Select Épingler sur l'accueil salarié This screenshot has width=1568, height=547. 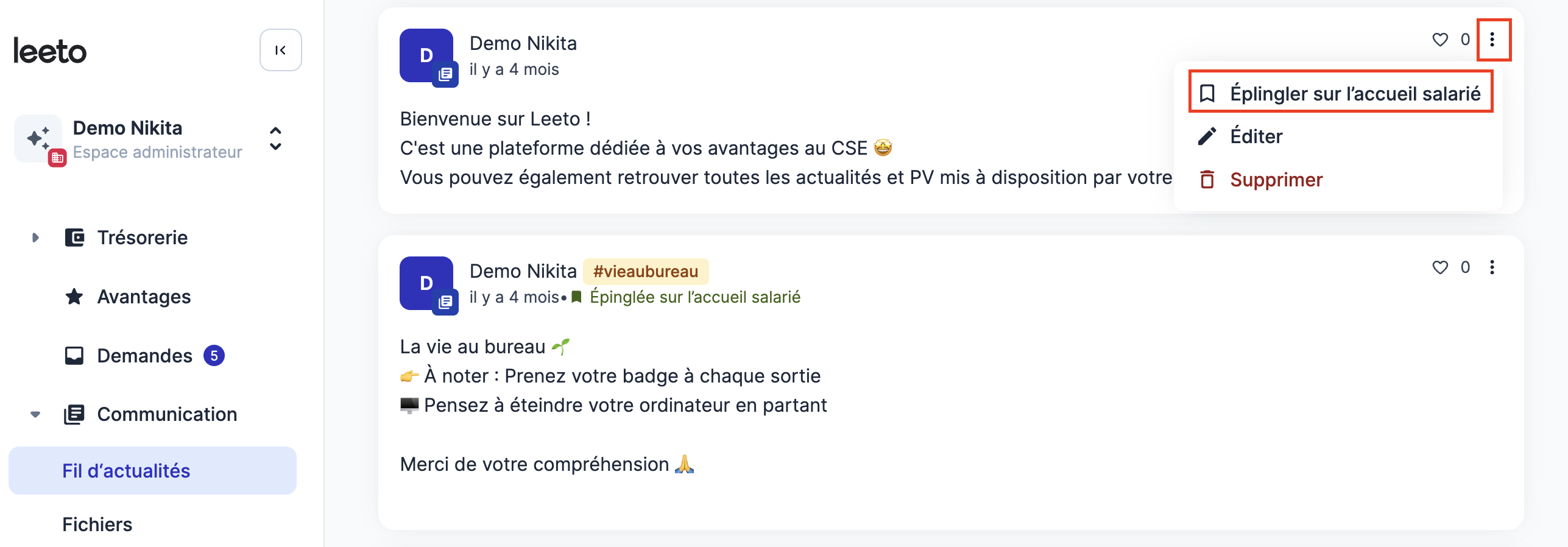1340,93
